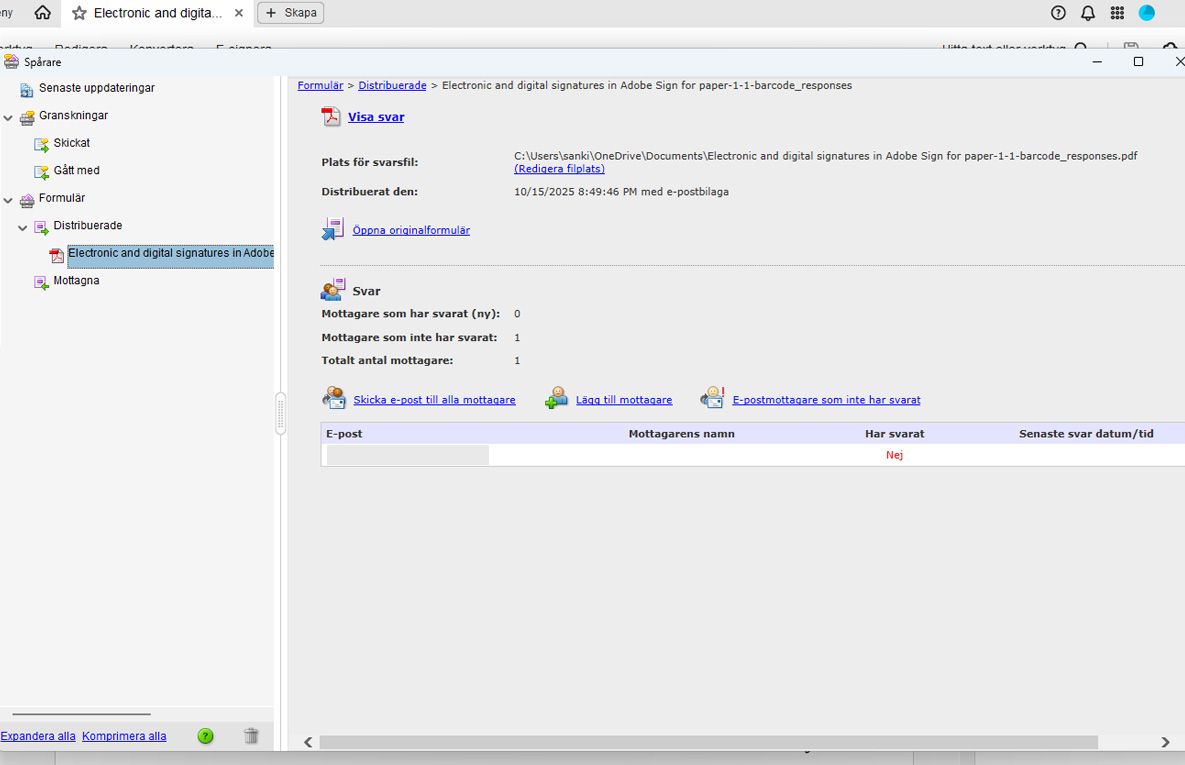This screenshot has height=765, width=1185.
Task: Select the Formulär tree item
Action: 62,197
